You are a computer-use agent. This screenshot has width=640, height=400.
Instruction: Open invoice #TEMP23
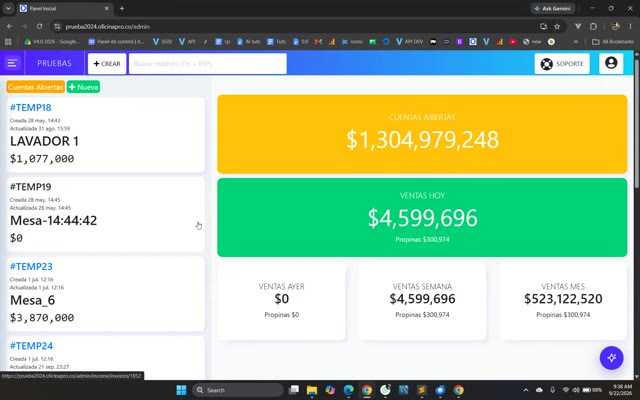tap(31, 267)
